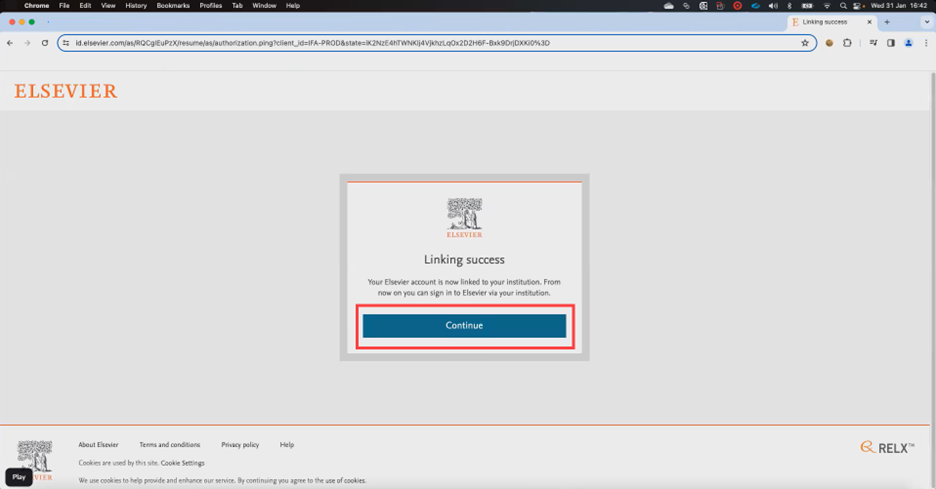Open the media control playlist icon

[x=873, y=43]
